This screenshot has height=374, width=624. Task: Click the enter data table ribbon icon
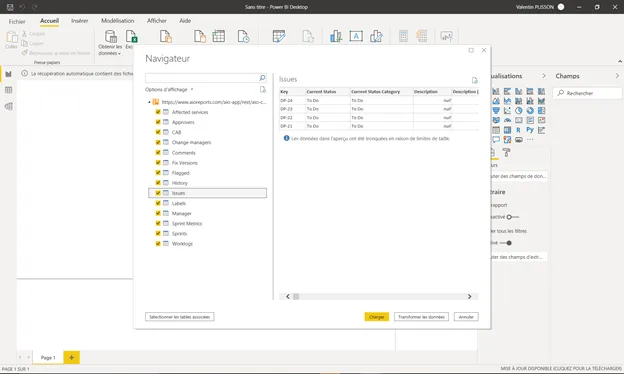pyautogui.click(x=218, y=36)
